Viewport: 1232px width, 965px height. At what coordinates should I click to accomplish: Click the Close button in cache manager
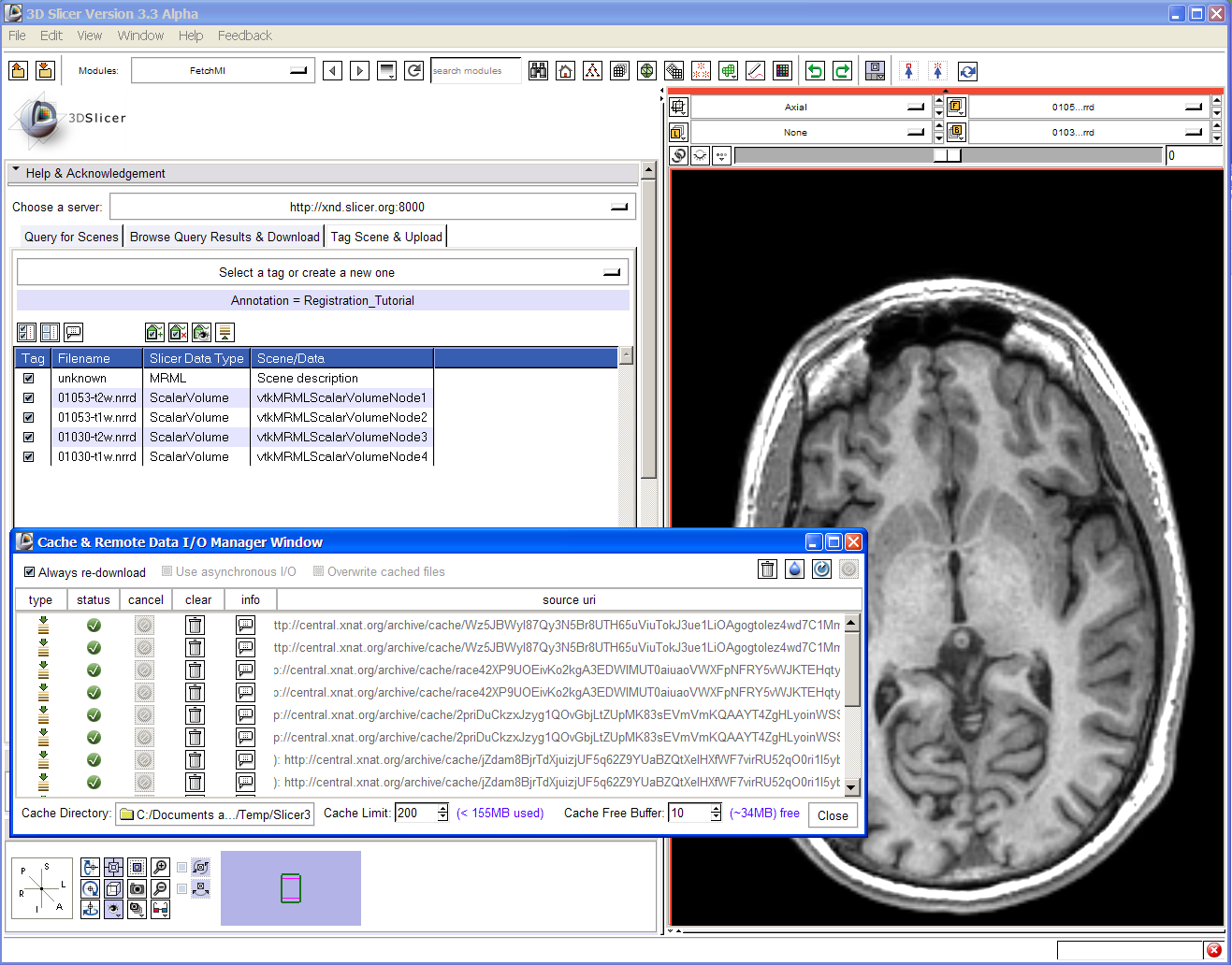coord(832,815)
